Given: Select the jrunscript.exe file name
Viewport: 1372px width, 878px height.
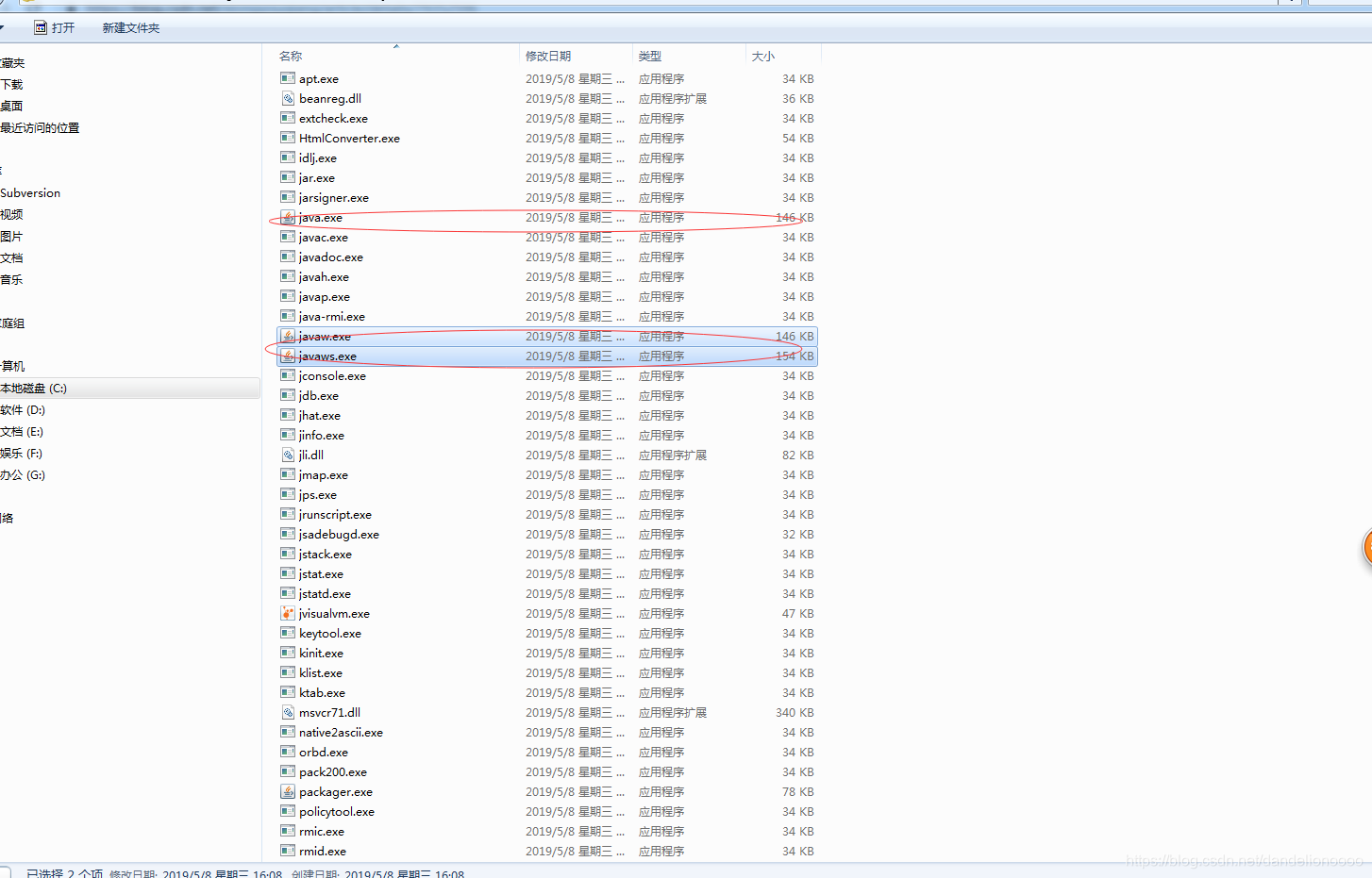Looking at the screenshot, I should (x=335, y=515).
